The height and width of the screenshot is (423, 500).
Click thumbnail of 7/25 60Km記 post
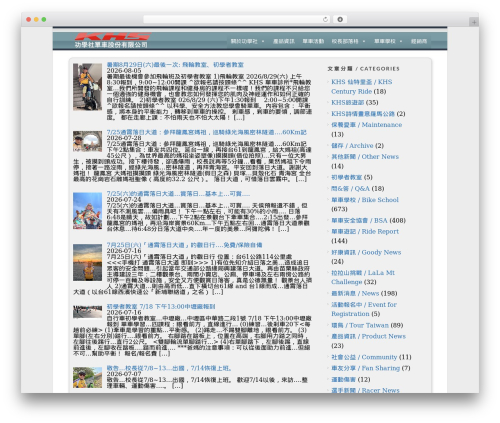click(87, 141)
